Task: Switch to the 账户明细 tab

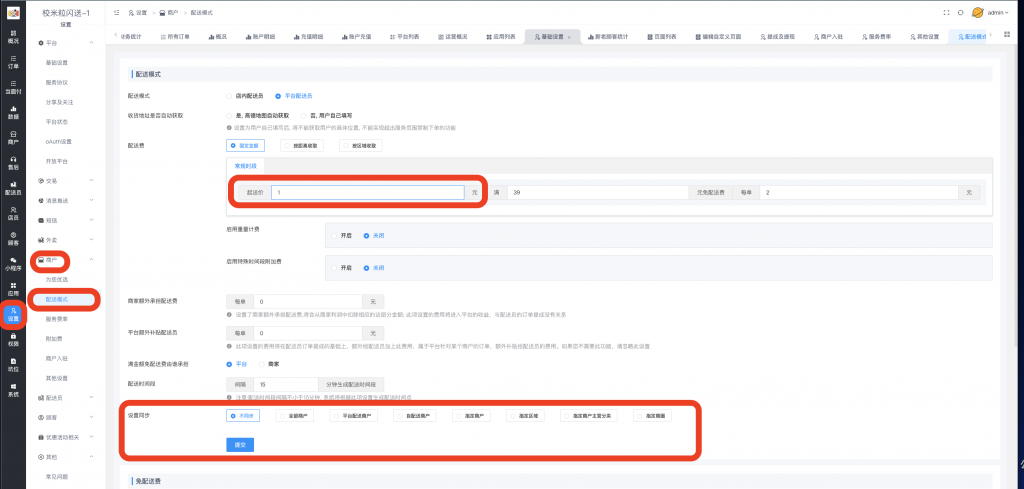Action: pos(259,37)
